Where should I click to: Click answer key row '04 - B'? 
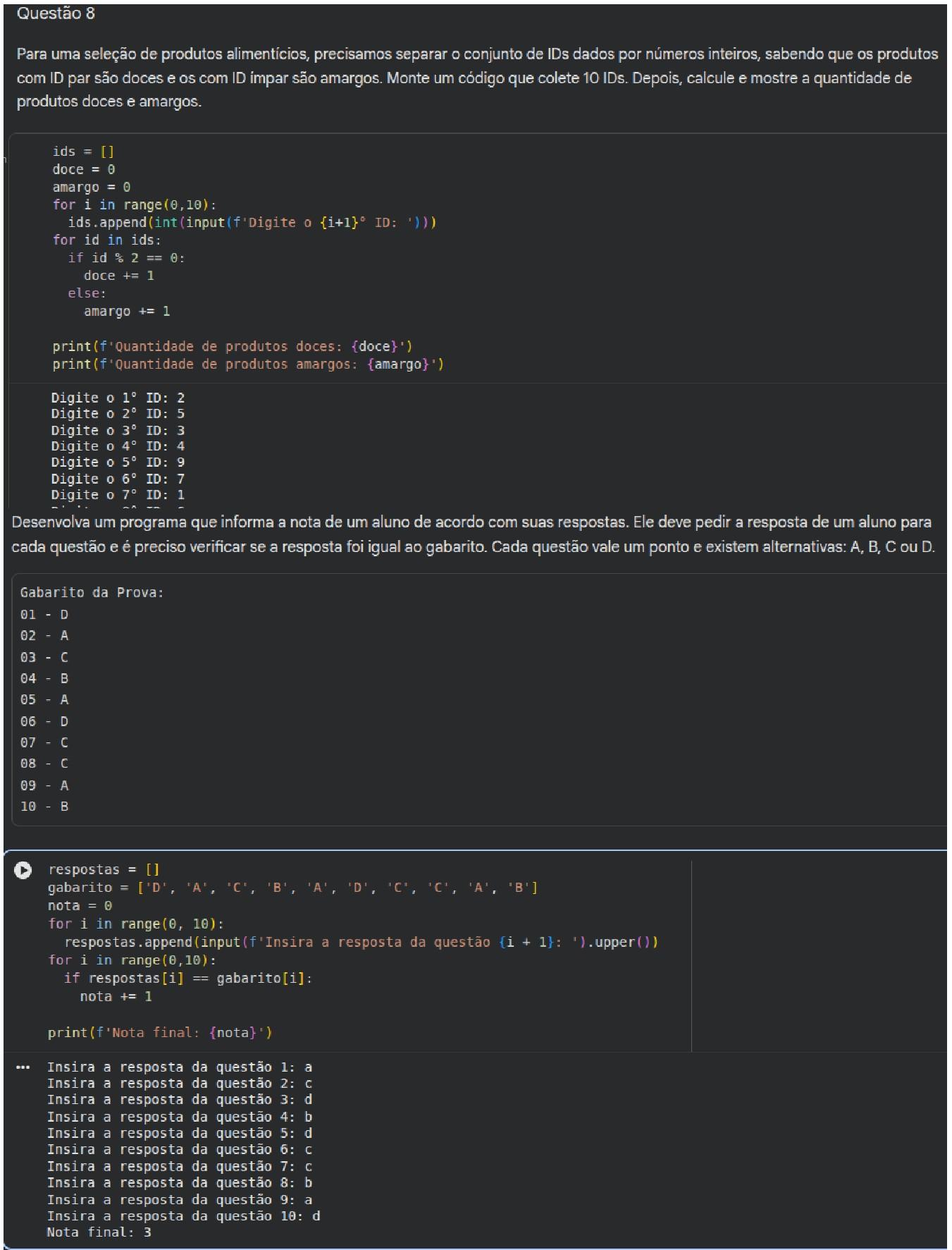[44, 679]
